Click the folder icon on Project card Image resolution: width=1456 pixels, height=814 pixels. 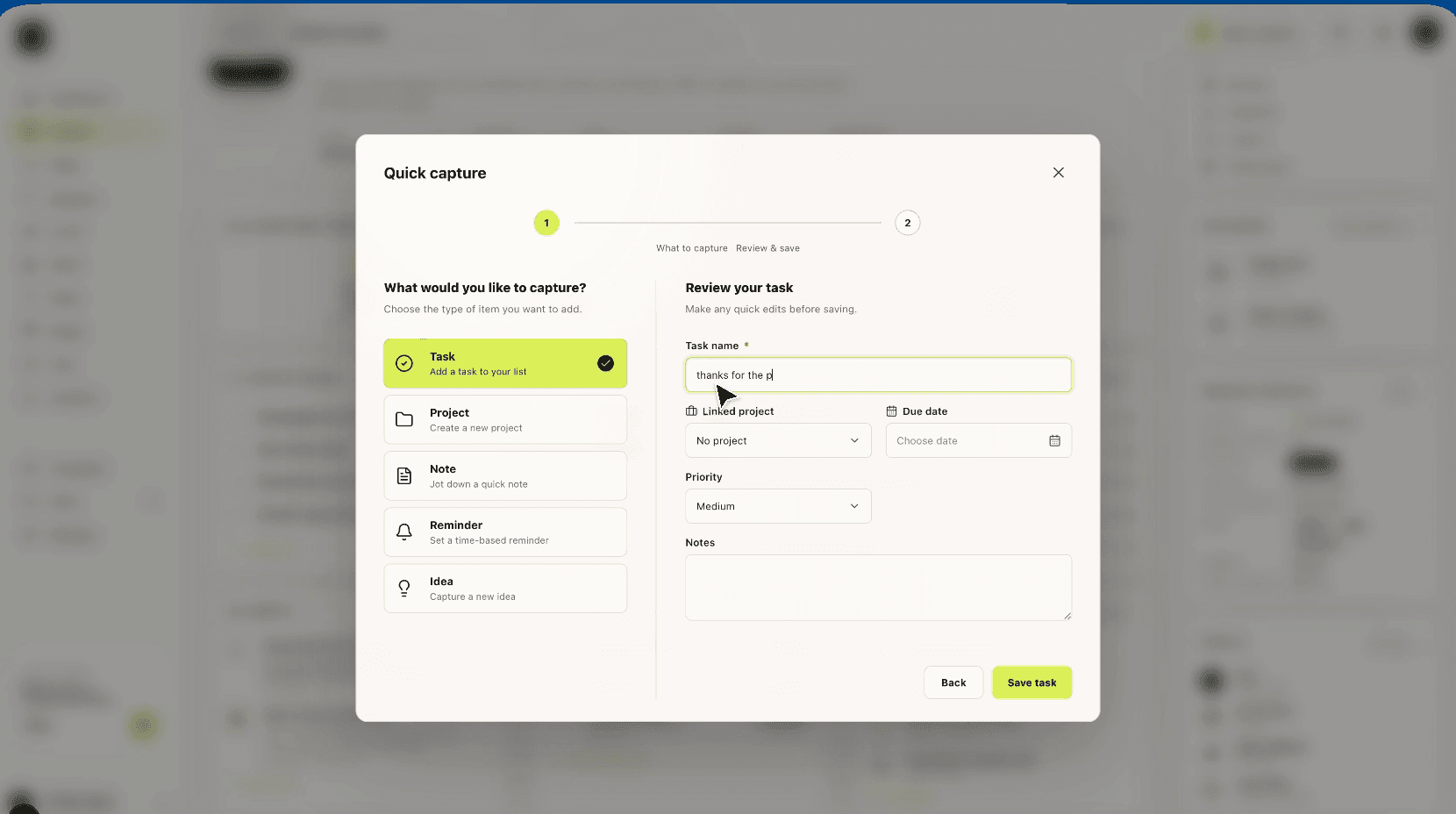404,419
